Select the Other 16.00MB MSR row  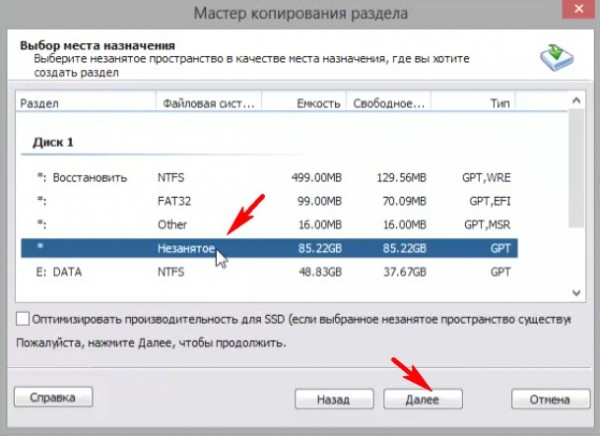[269, 225]
